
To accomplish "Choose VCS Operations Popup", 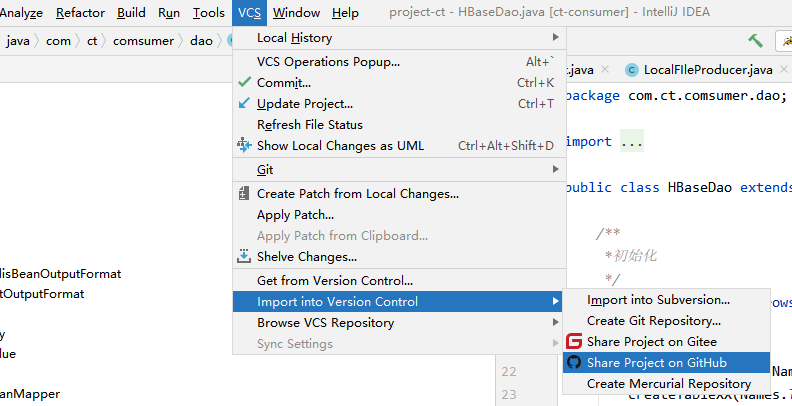I will [x=399, y=62].
